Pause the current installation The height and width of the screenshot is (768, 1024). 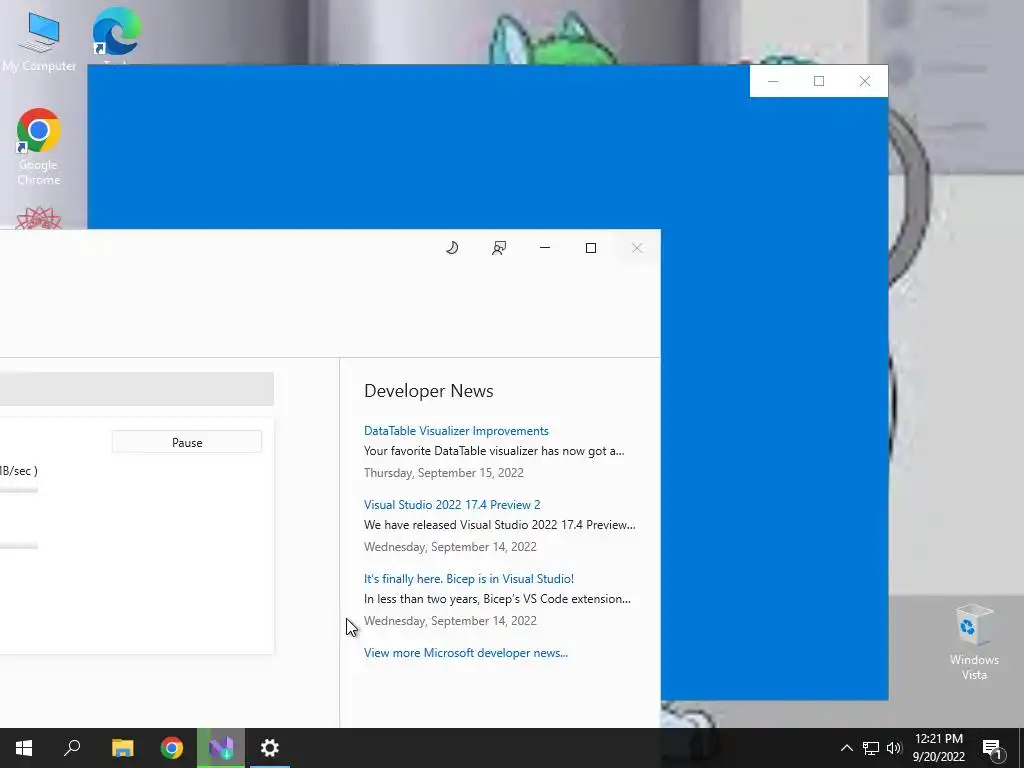pos(187,442)
